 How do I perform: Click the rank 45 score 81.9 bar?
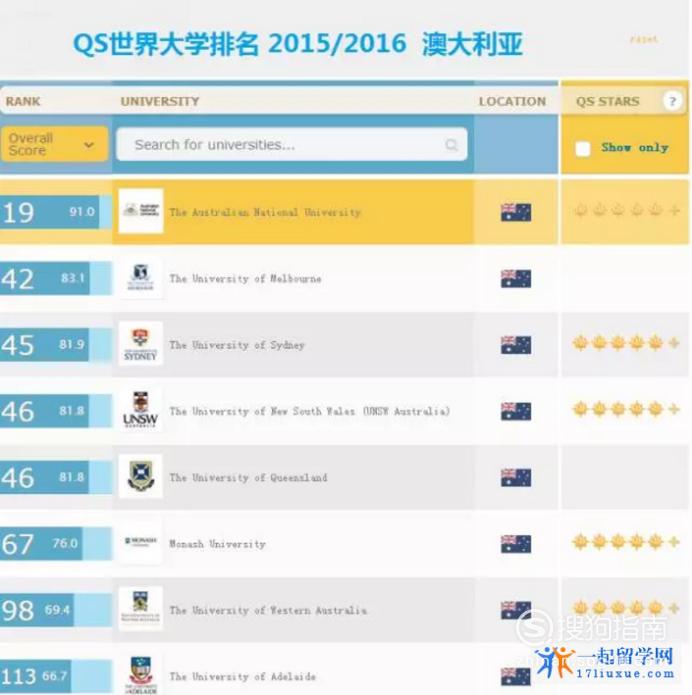point(56,345)
